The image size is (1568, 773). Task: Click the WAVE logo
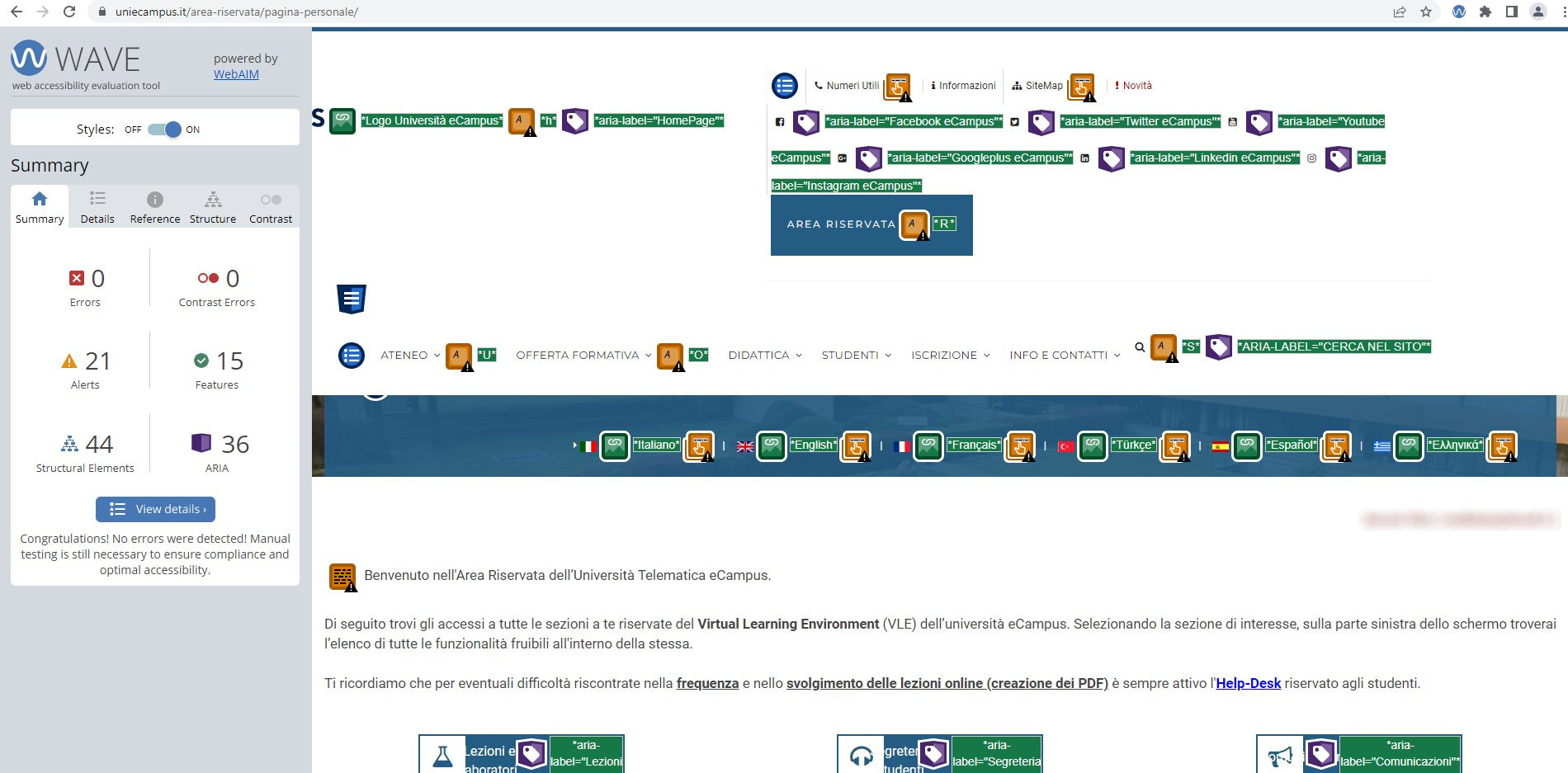tap(75, 59)
